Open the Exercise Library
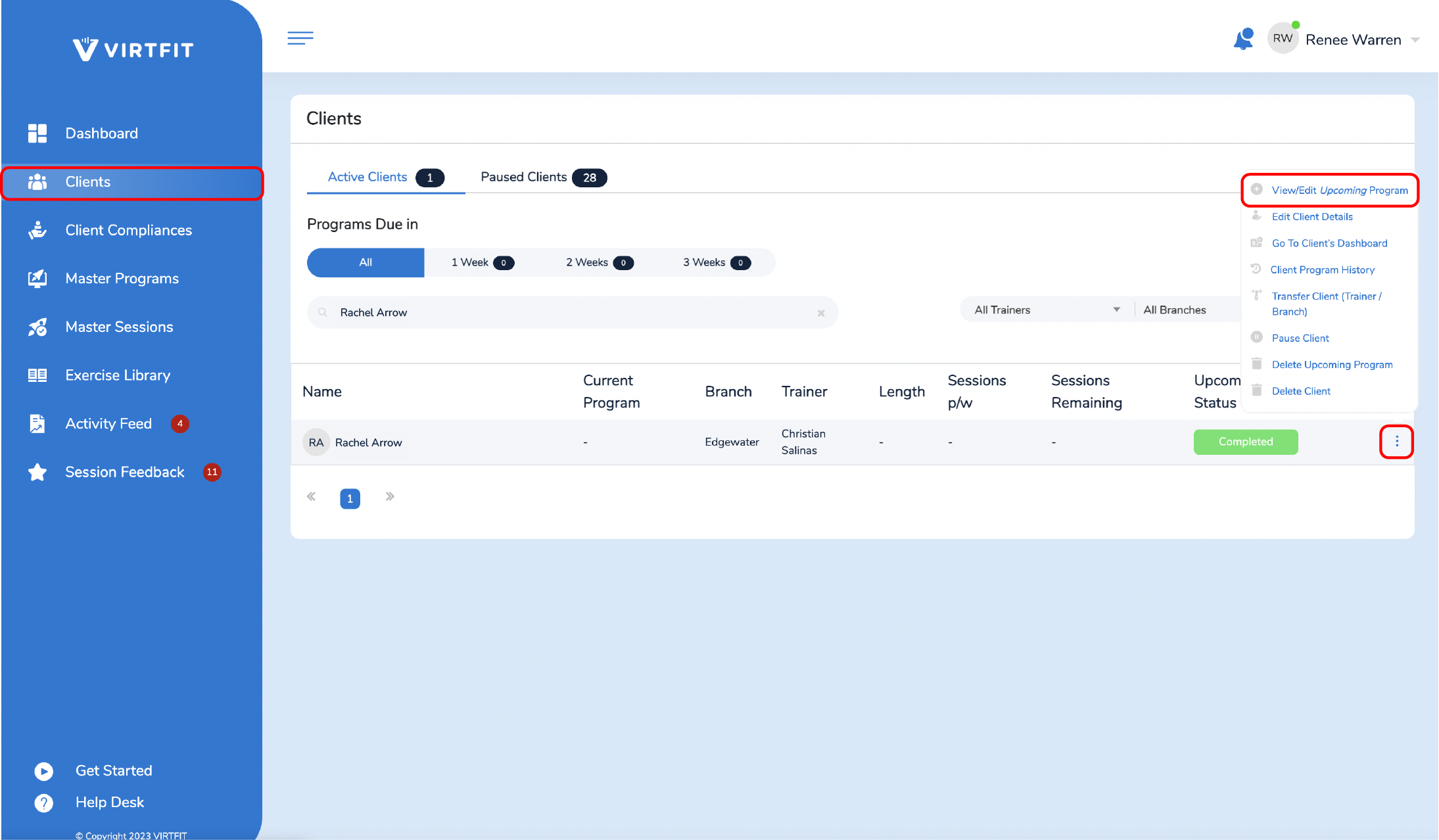Screen dimensions: 1439x840 (x=118, y=375)
